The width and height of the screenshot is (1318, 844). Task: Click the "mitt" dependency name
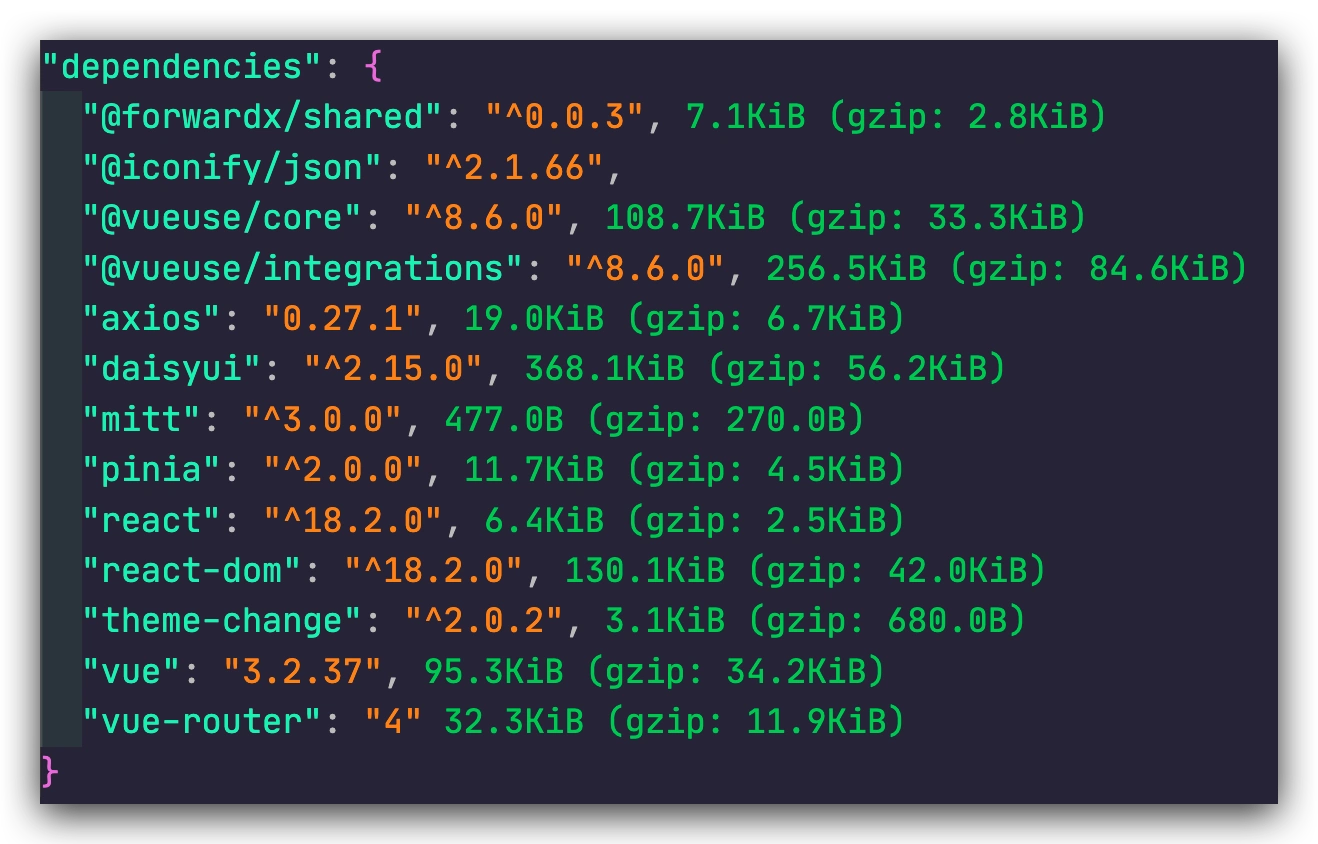click(142, 419)
